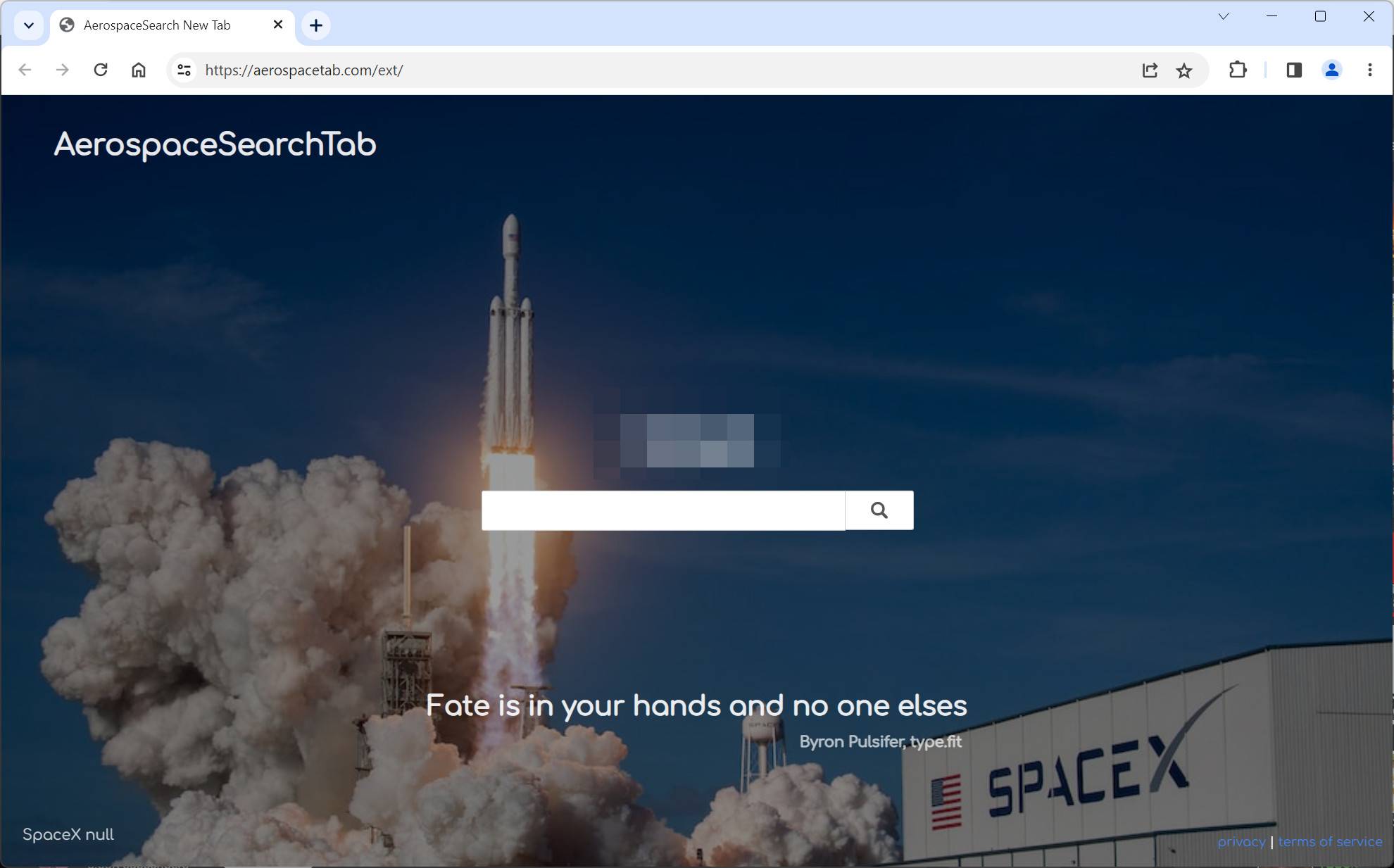Image resolution: width=1394 pixels, height=868 pixels.
Task: Open the tab search chevron at top left
Action: tap(28, 25)
